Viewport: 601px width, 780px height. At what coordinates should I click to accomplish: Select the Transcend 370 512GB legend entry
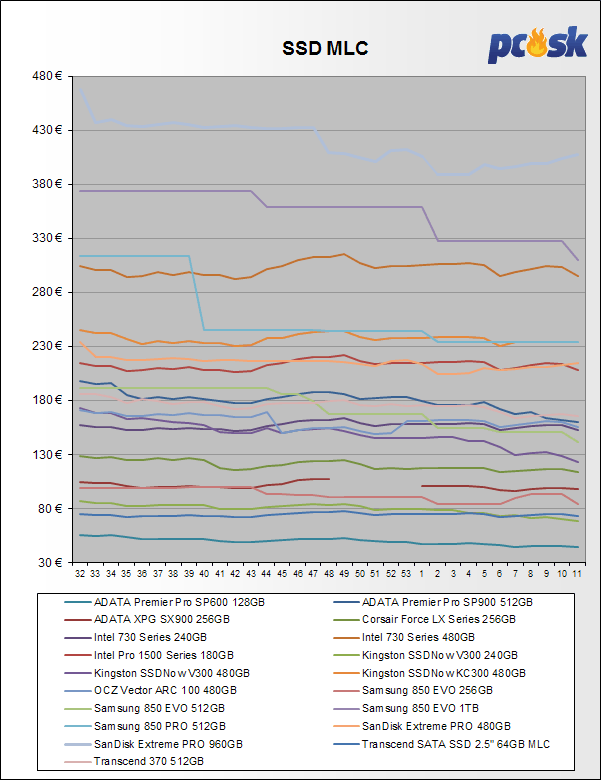pyautogui.click(x=134, y=761)
